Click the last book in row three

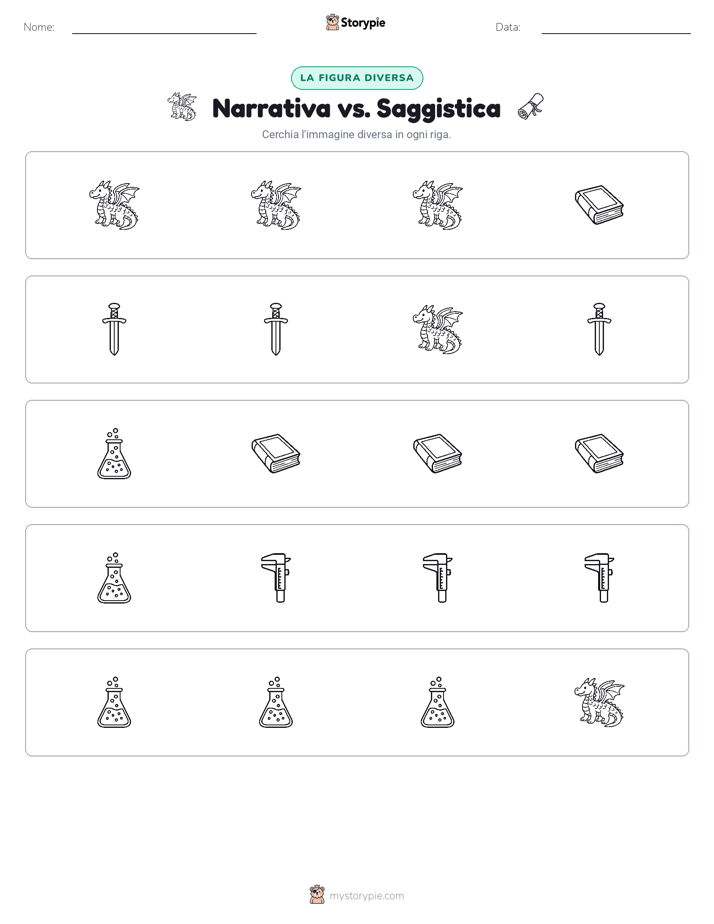coord(599,454)
